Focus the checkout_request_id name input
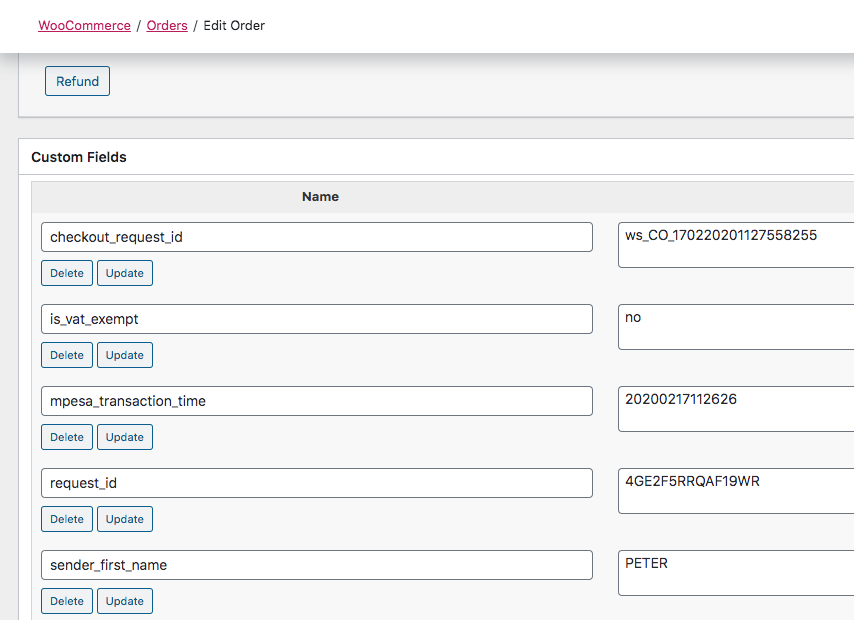854x620 pixels. pyautogui.click(x=316, y=237)
